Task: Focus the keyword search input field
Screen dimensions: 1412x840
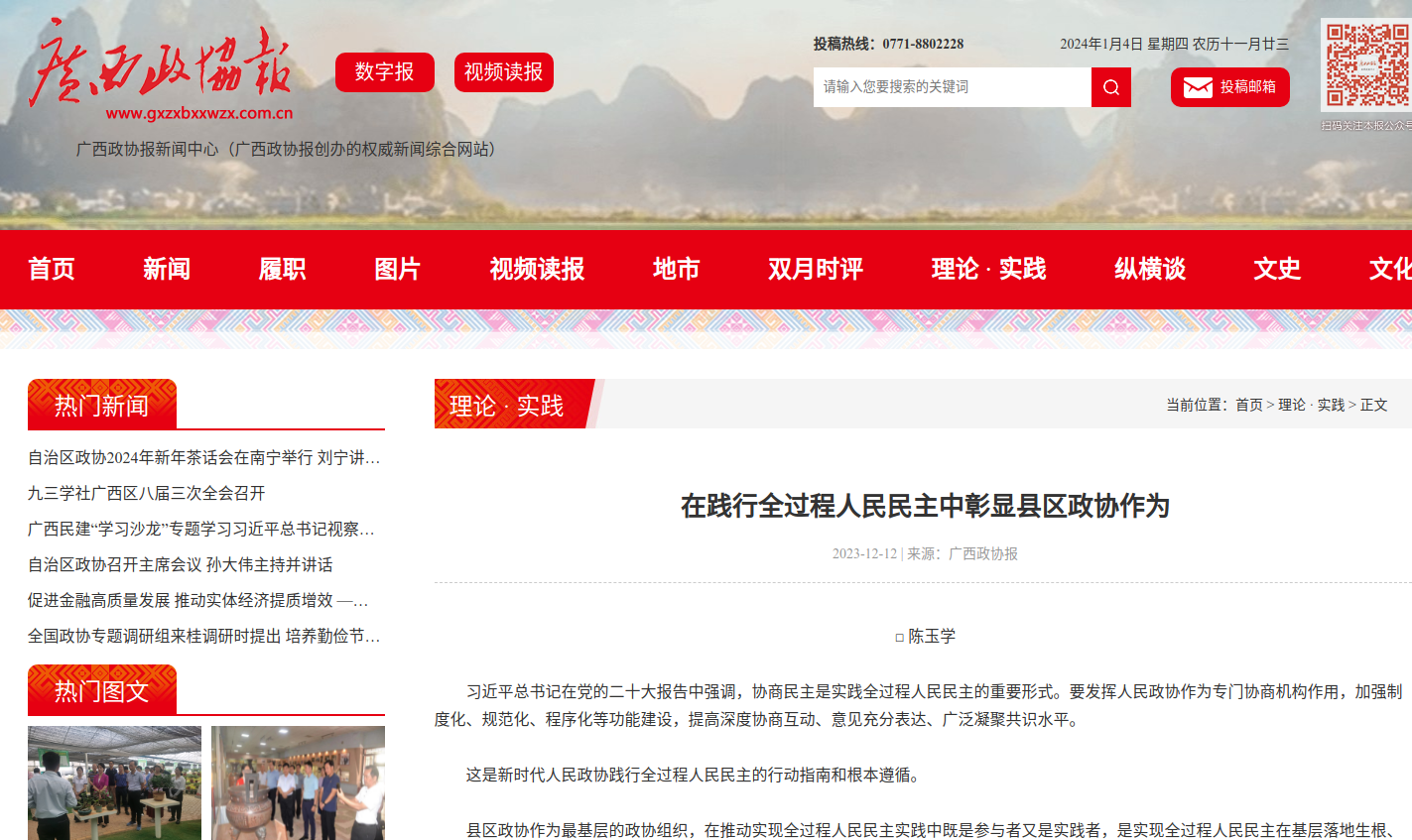Action: (x=951, y=87)
